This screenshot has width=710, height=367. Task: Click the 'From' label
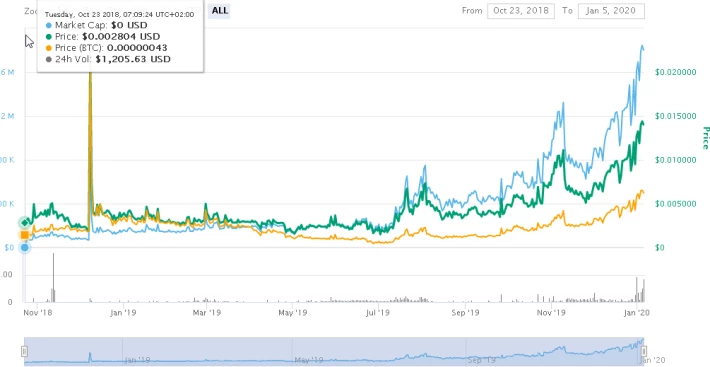[472, 10]
